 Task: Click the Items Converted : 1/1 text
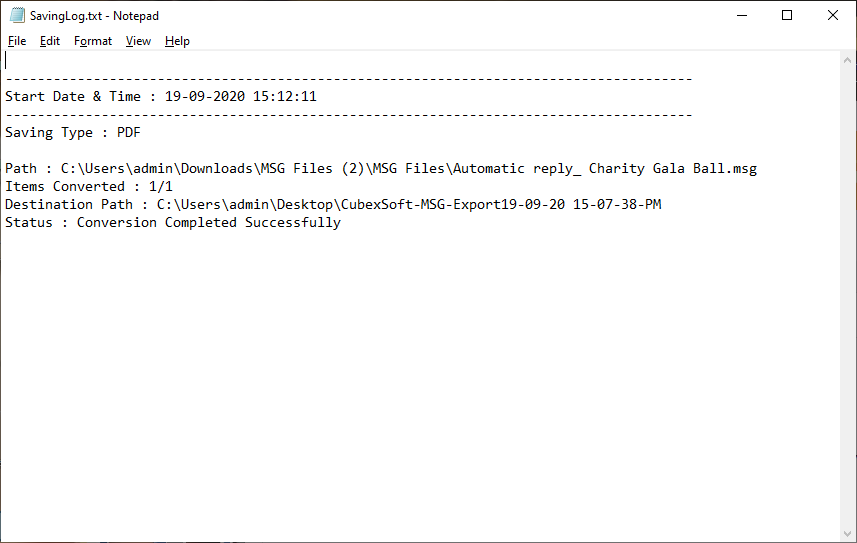(89, 186)
